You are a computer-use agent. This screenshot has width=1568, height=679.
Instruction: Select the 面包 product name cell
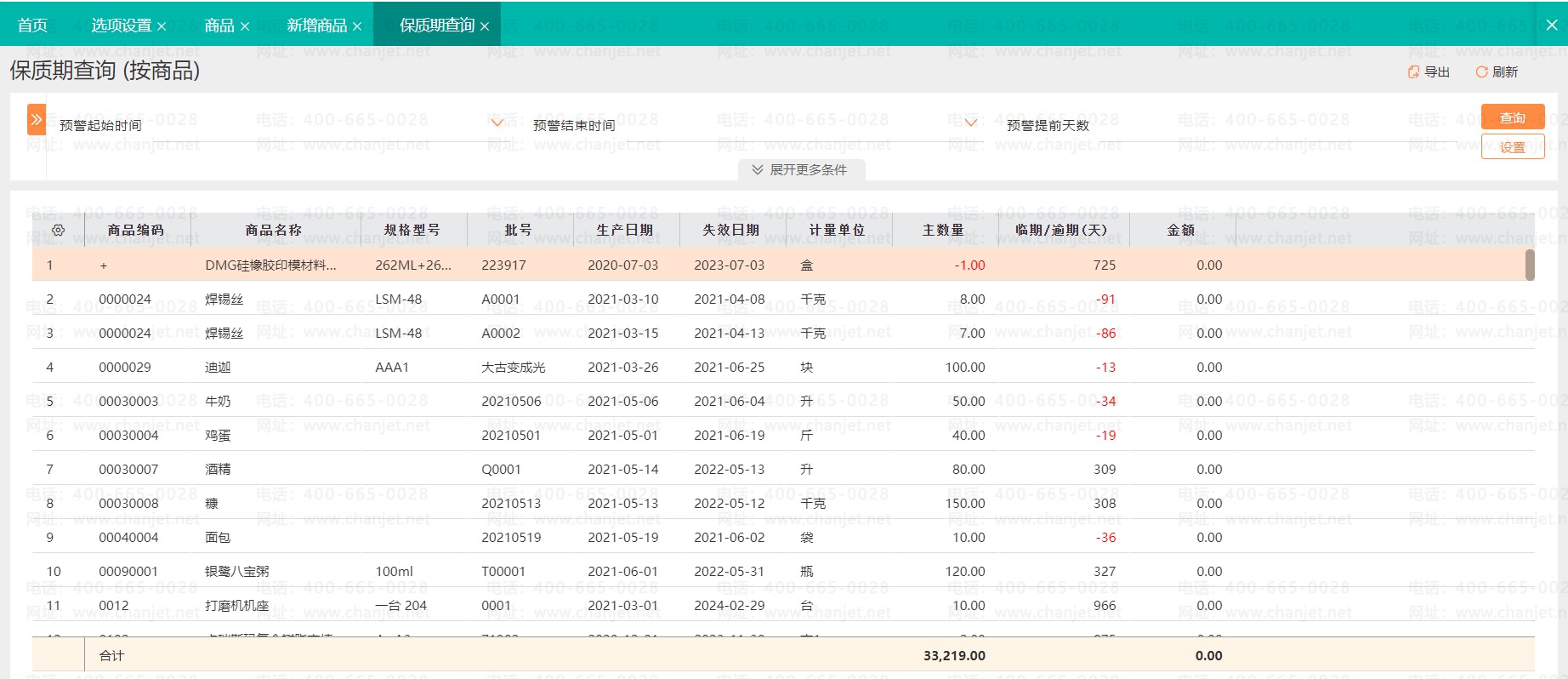pos(219,538)
